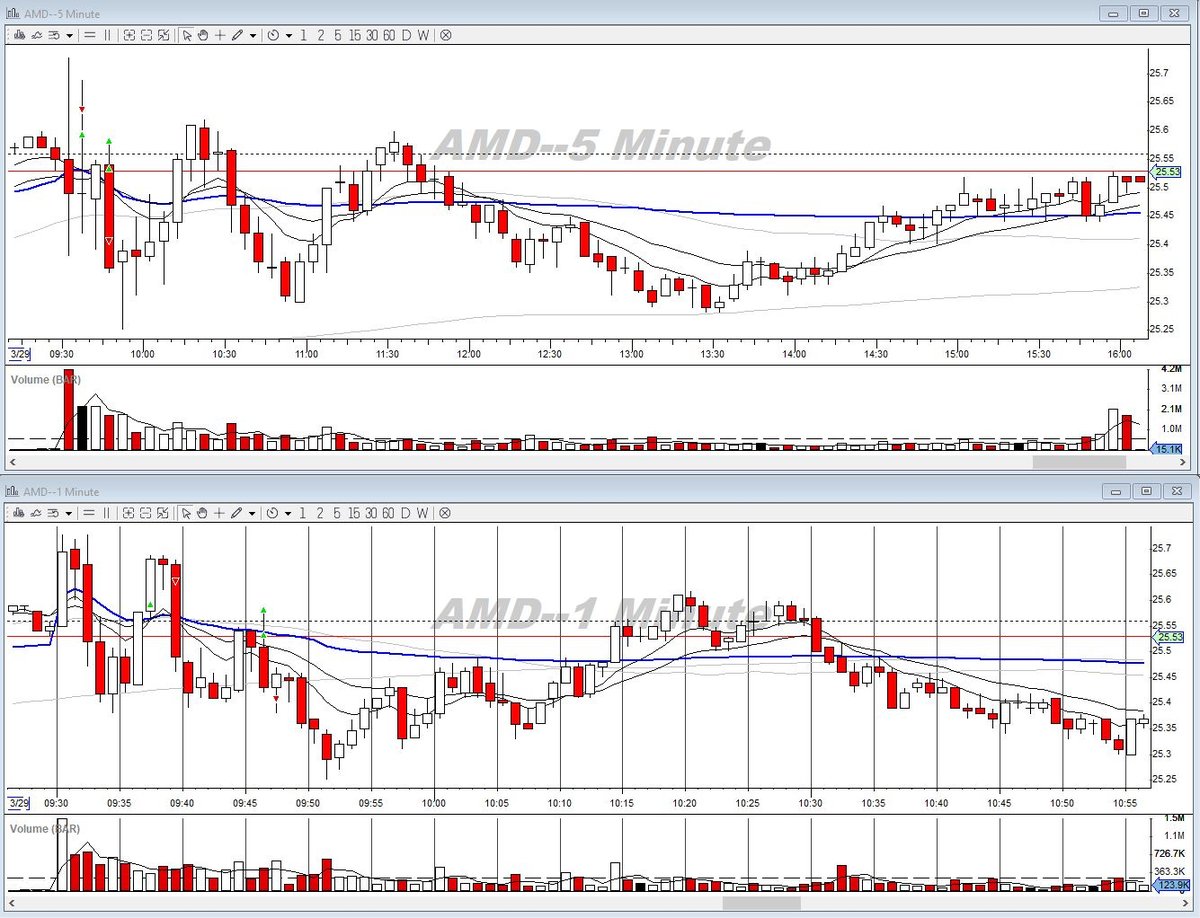Click horizontal scrollbar thumb of 5 Minute chart

click(1079, 462)
